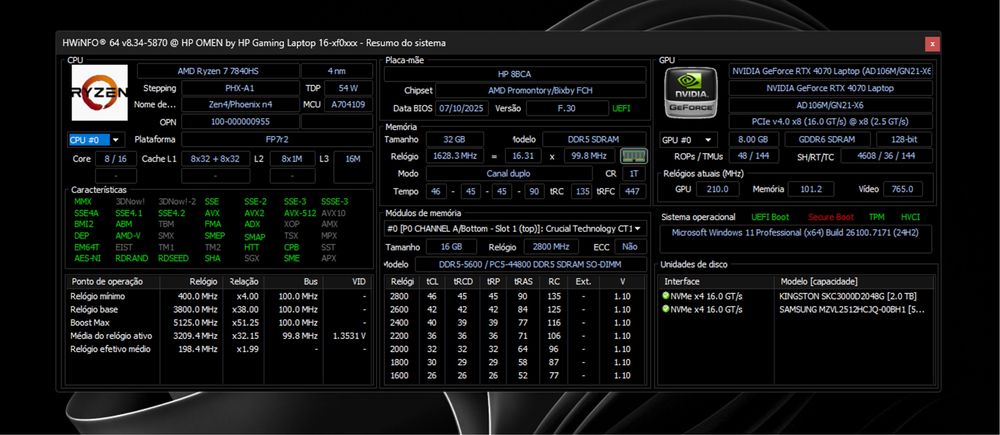Click the 'GDDR6 SDRAM' memory type value
Screen dimensions: 1000x435
(x=827, y=140)
